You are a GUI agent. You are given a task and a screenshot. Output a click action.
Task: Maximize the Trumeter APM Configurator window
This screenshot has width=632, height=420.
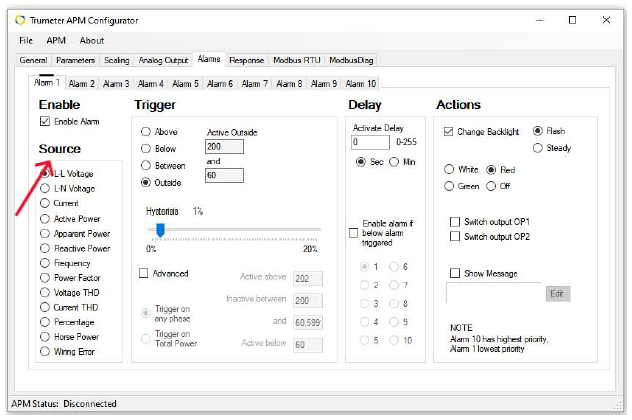coord(572,20)
